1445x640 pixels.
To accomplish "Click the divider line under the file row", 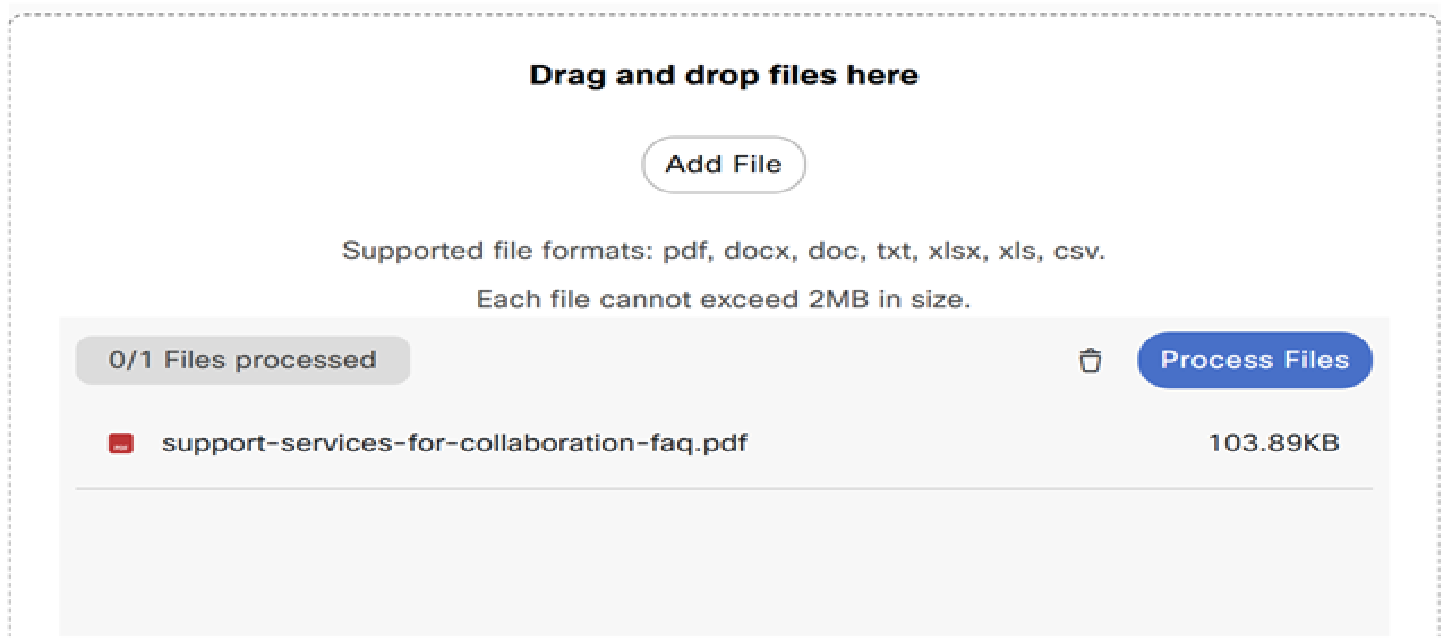I will [x=724, y=488].
